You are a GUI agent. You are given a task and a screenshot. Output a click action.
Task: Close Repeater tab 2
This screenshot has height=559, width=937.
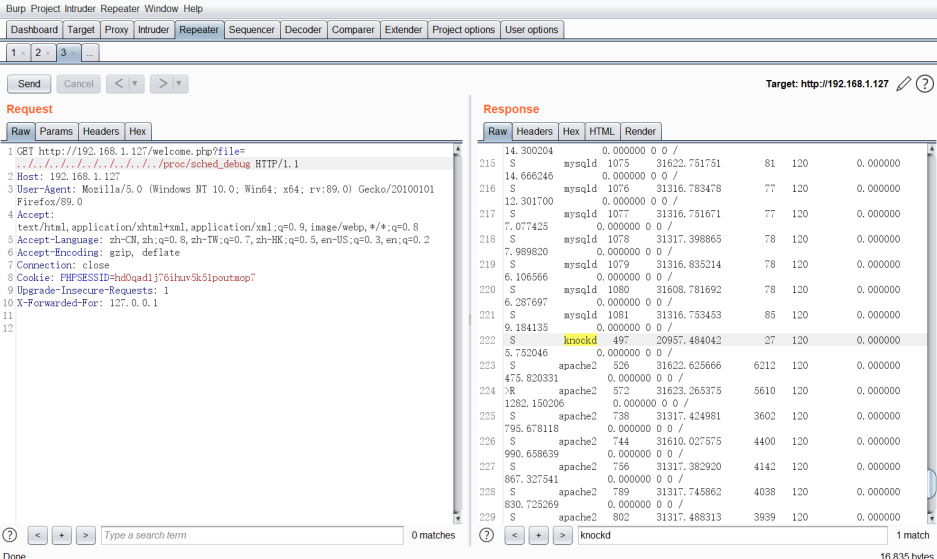coord(48,53)
